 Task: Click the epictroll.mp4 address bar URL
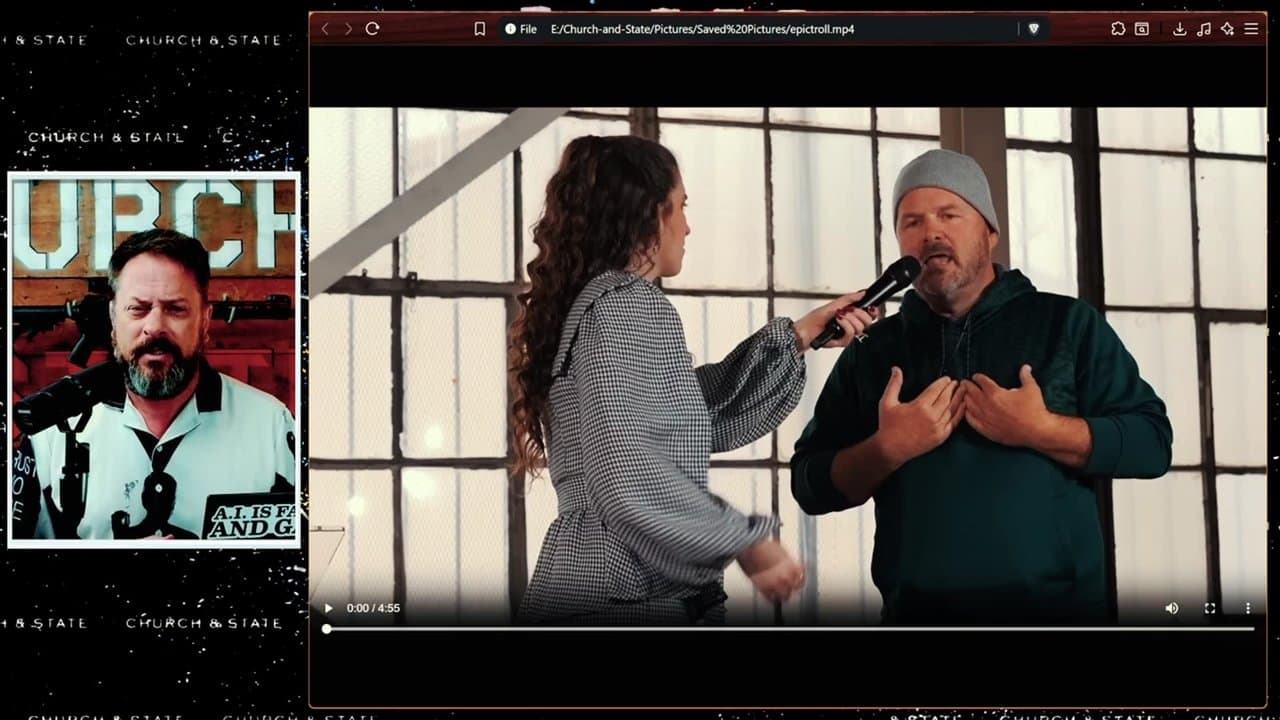[702, 29]
